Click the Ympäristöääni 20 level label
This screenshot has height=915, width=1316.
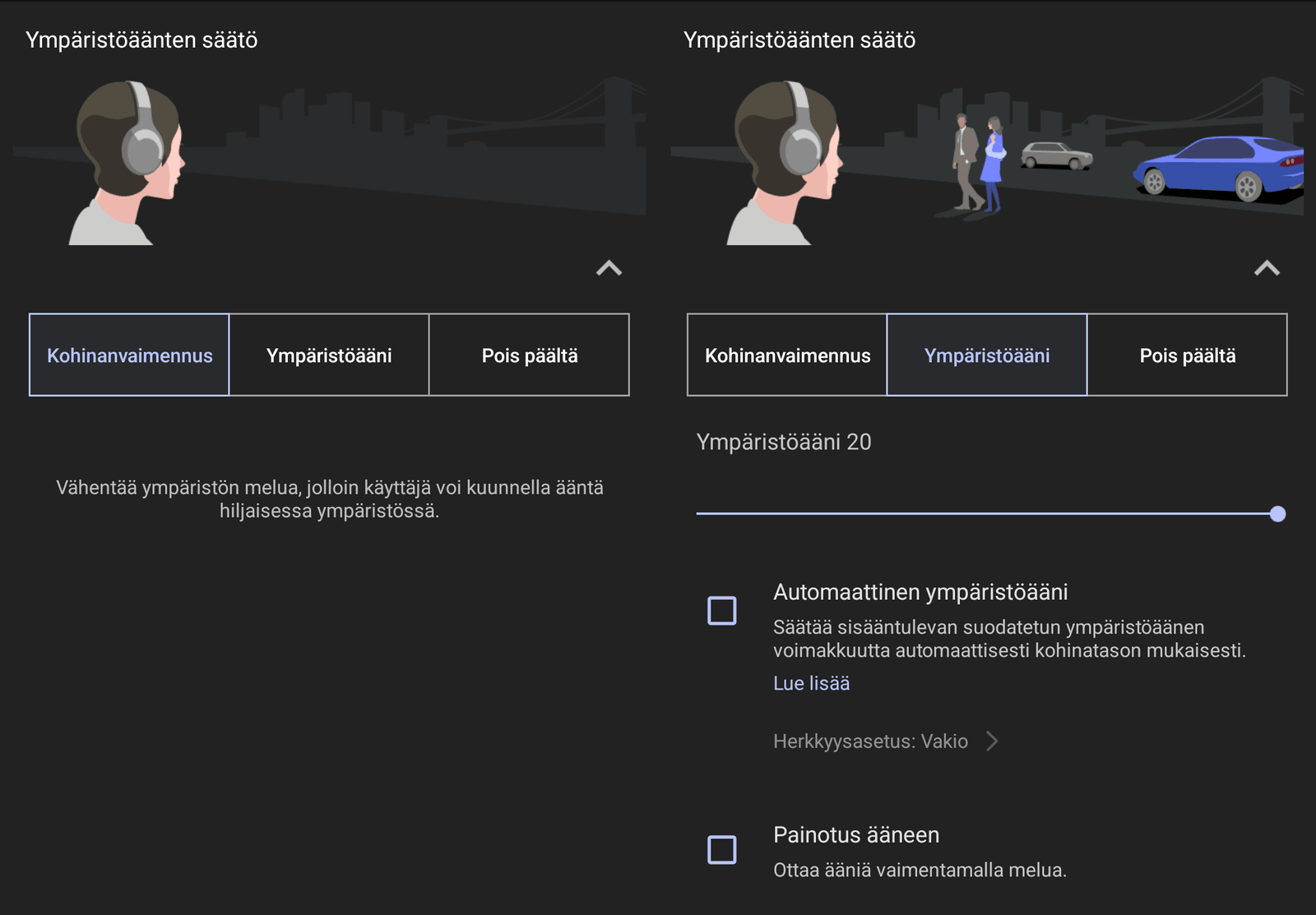point(783,442)
